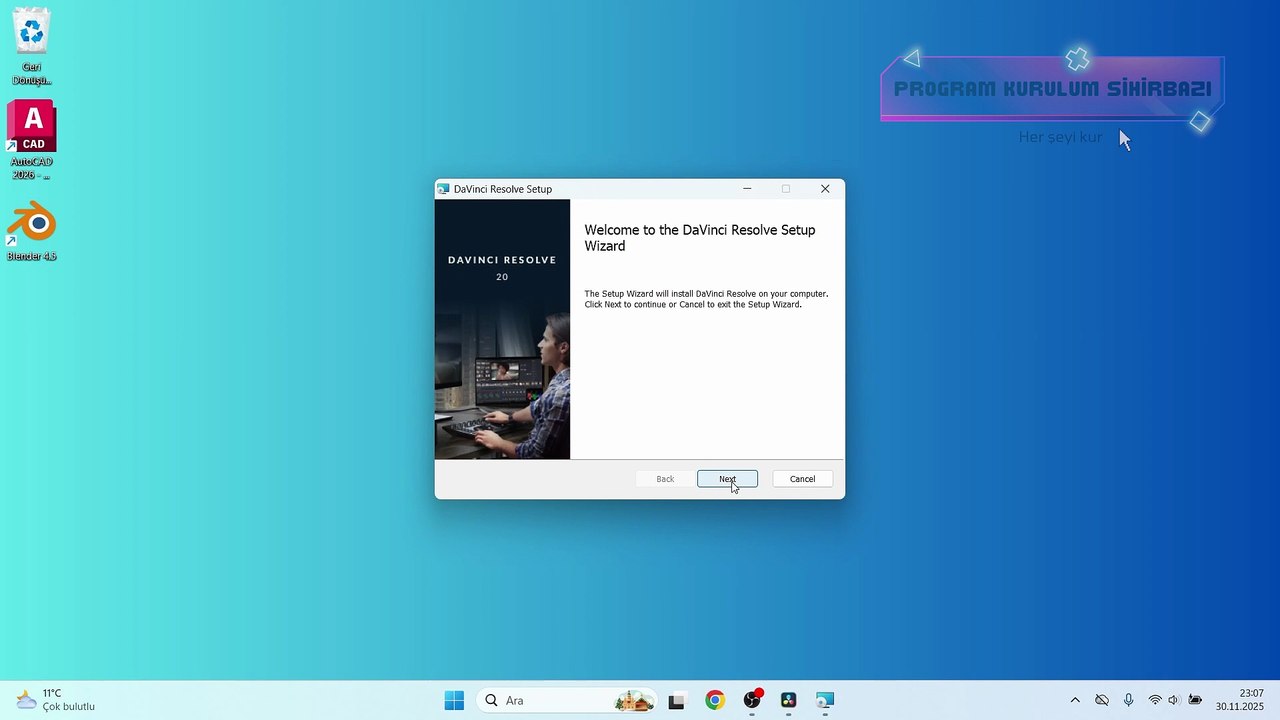This screenshot has width=1280, height=720.
Task: Launch Google Chrome from the taskbar
Action: tap(715, 701)
